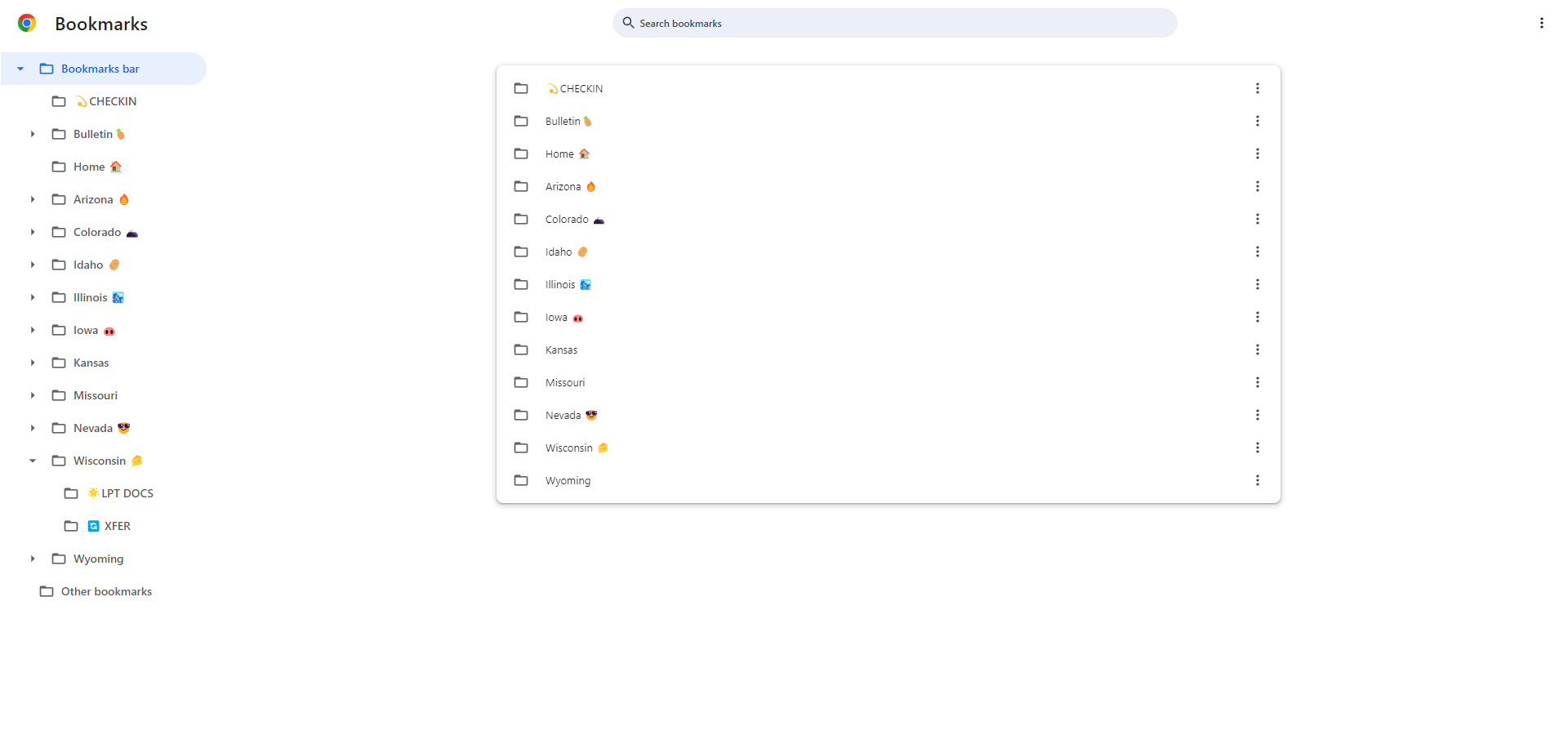Viewport: 1568px width, 744px height.
Task: Click the folder icon next to LPT DOCS
Action: tap(71, 493)
